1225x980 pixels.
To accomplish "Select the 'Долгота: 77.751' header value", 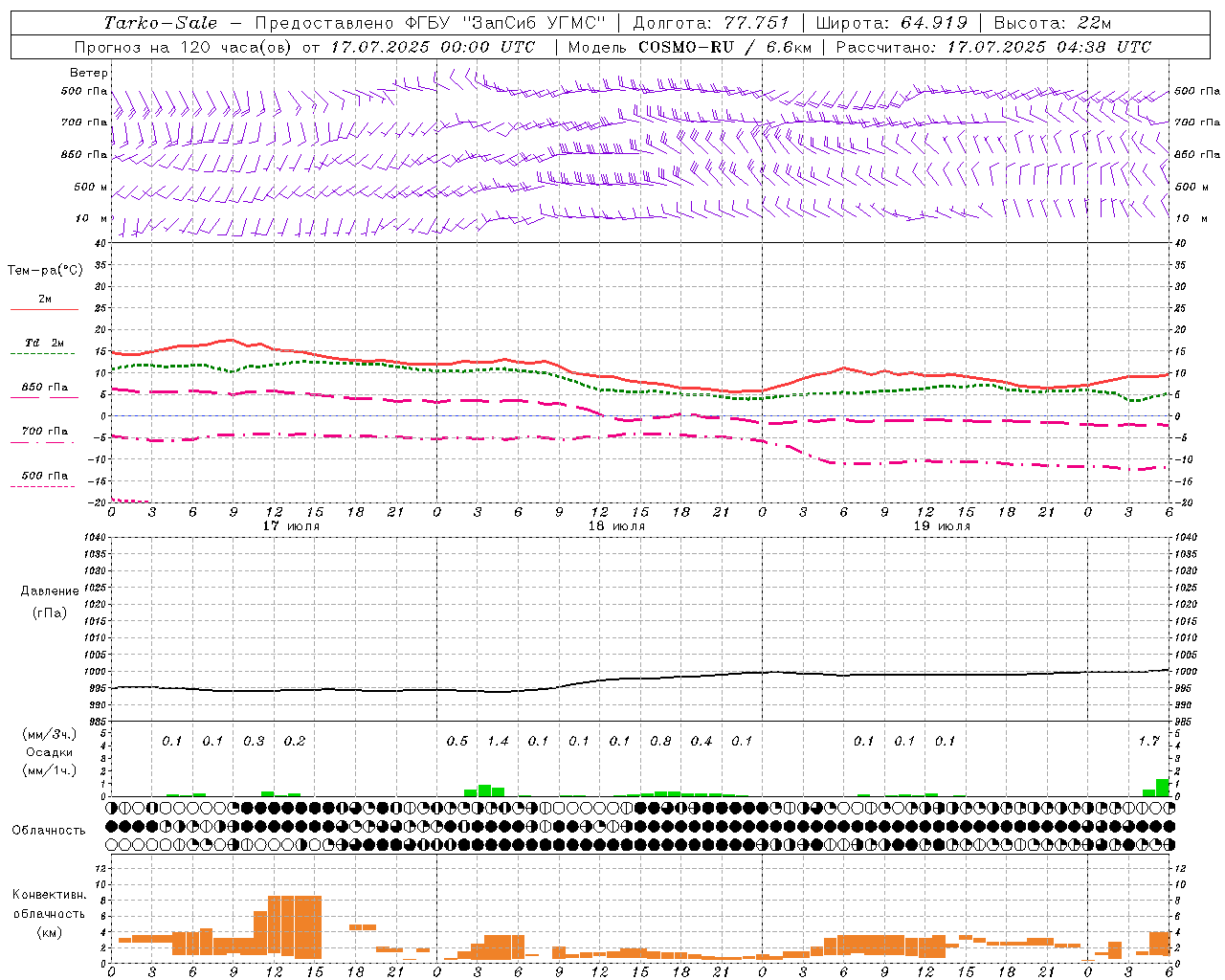I will [711, 23].
